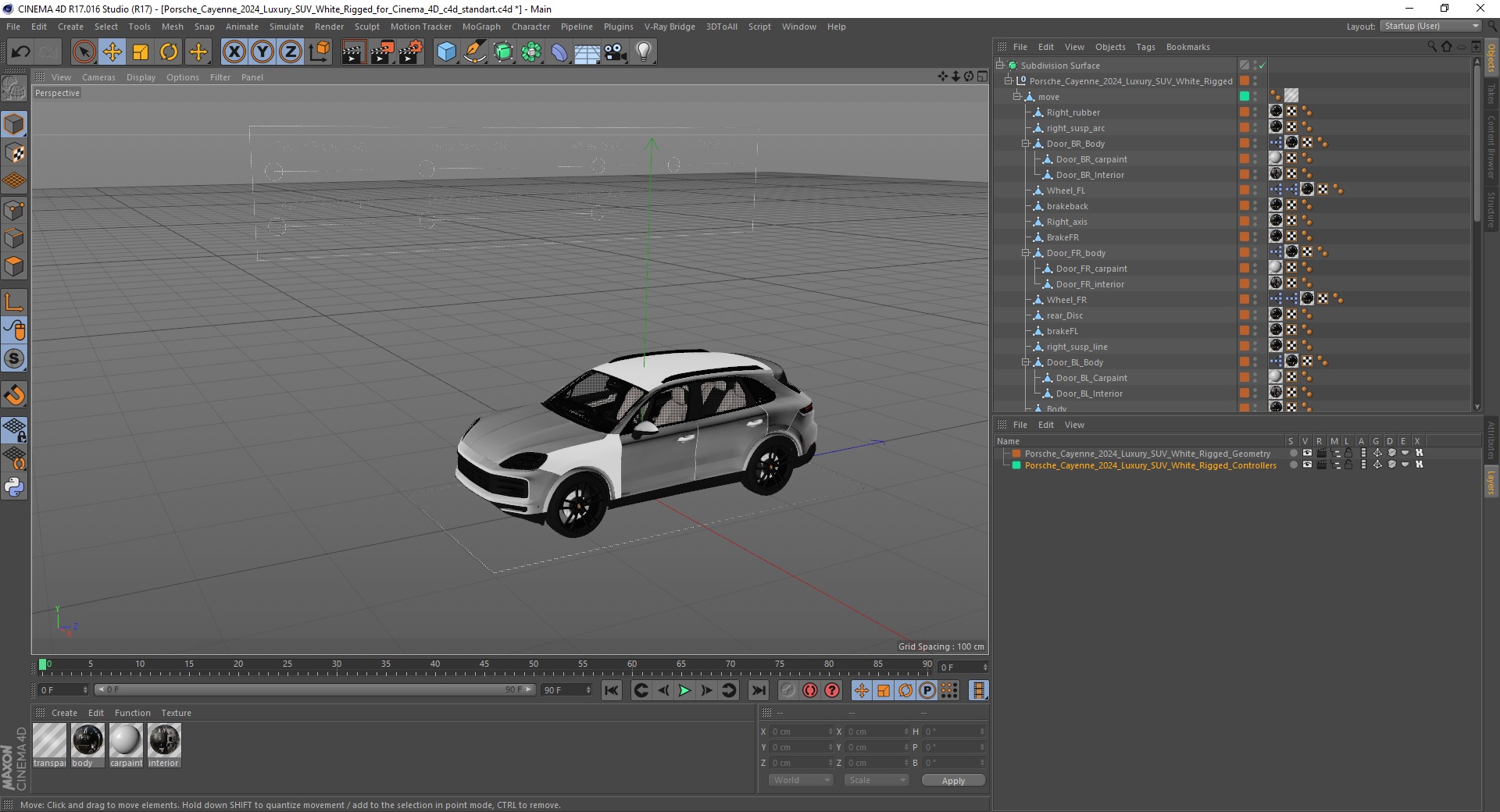Open Render Settings icon
Screen dimensions: 1500x812
411,52
